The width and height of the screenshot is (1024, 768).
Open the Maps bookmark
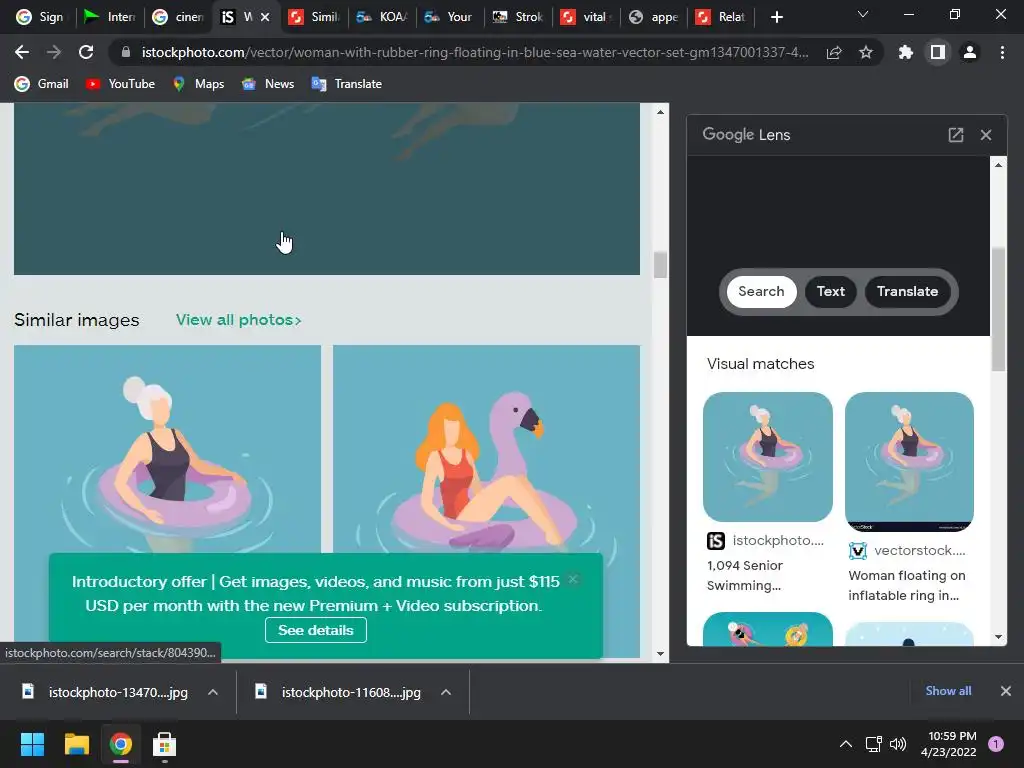click(199, 84)
